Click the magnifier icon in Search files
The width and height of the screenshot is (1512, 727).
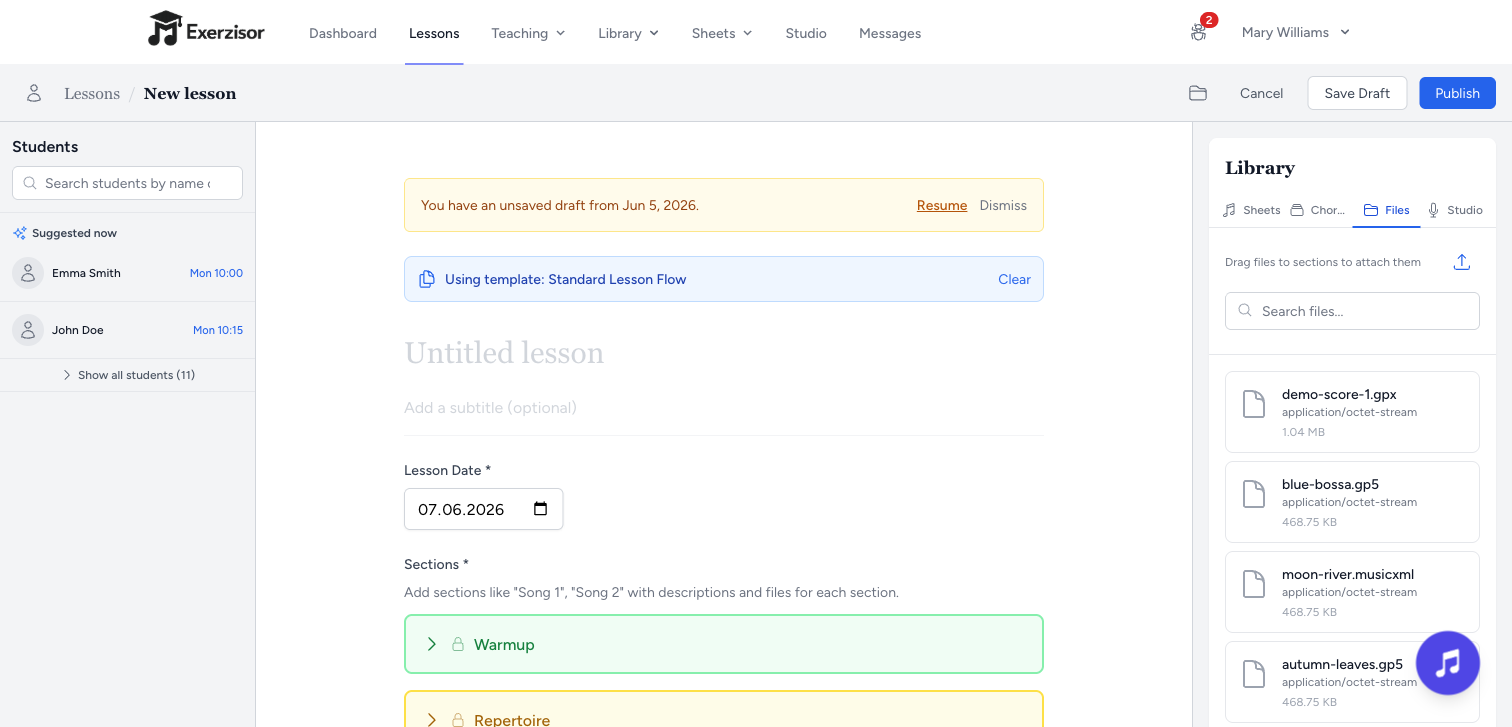1245,311
